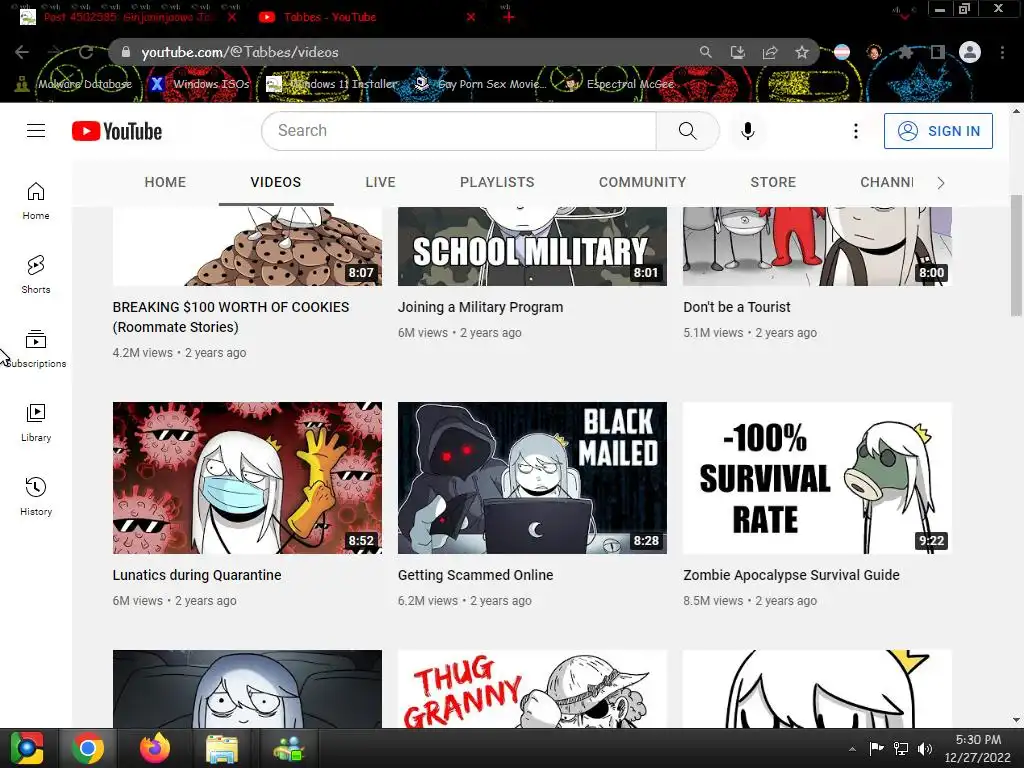Viewport: 1024px width, 768px height.
Task: Start voice search with microphone icon
Action: [x=748, y=131]
